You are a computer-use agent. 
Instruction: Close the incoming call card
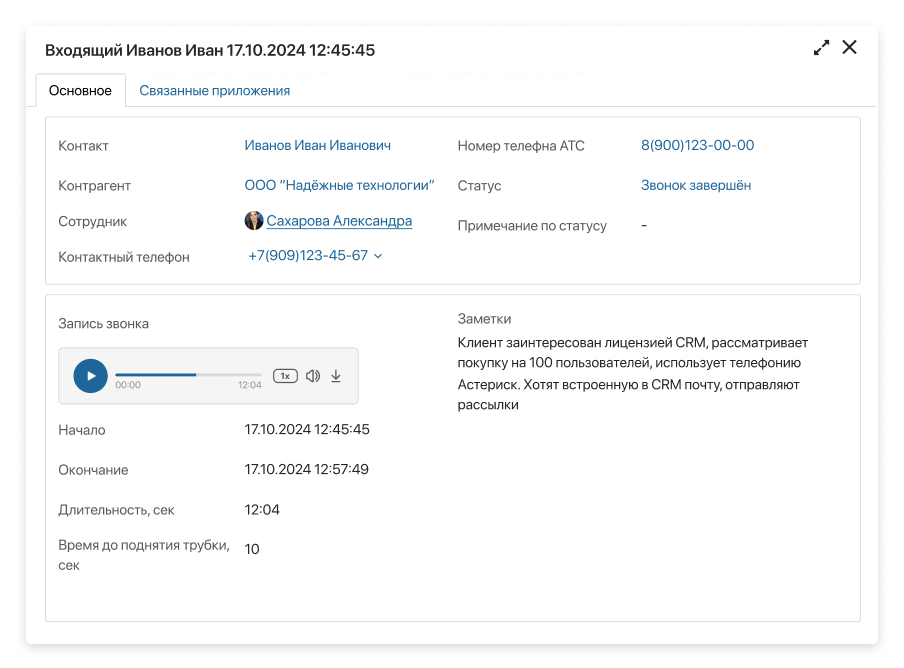coord(849,47)
